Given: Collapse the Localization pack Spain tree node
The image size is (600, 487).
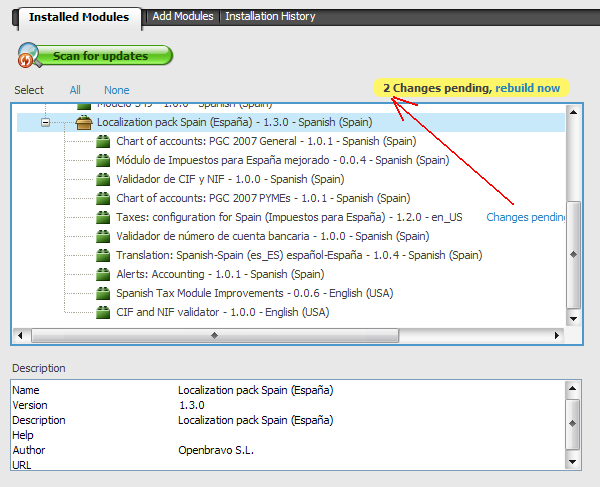Looking at the screenshot, I should [x=46, y=122].
